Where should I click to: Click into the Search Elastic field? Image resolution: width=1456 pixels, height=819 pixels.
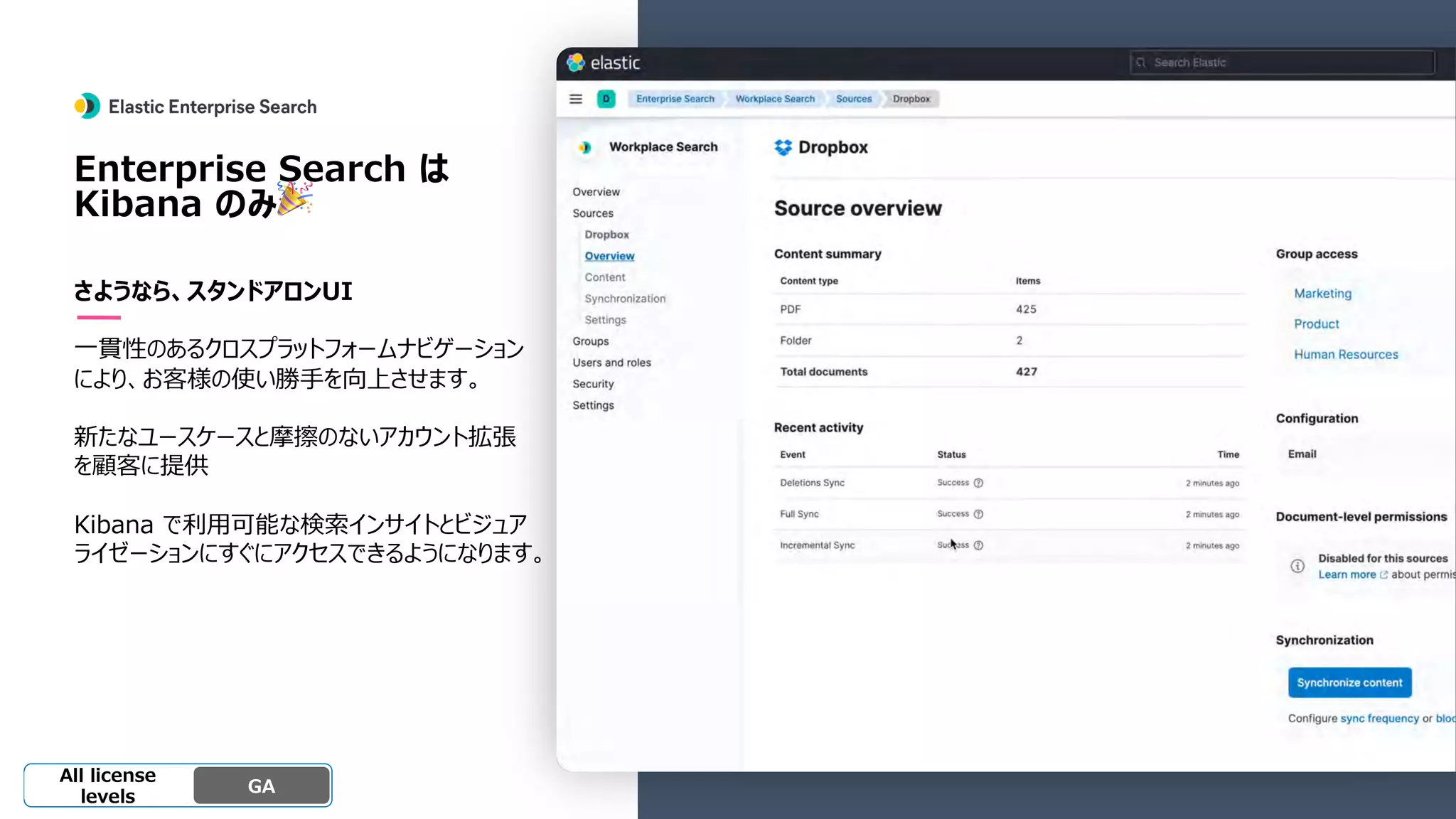[x=1283, y=63]
